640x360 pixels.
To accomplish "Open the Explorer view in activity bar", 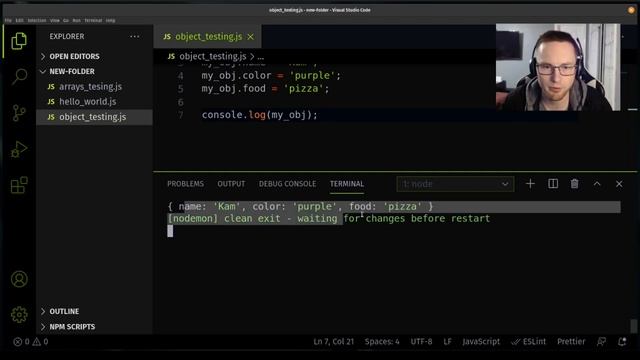I will click(19, 41).
